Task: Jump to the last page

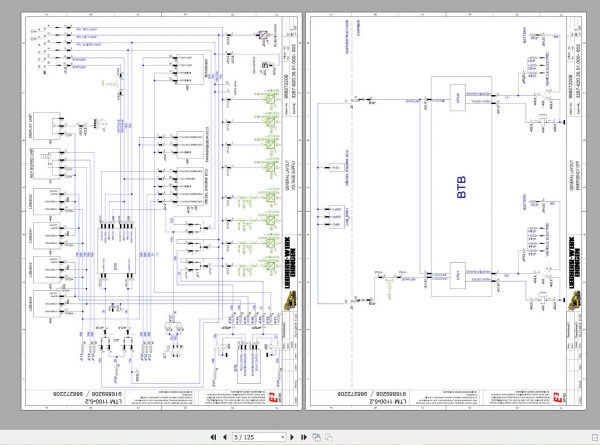Action: click(304, 437)
